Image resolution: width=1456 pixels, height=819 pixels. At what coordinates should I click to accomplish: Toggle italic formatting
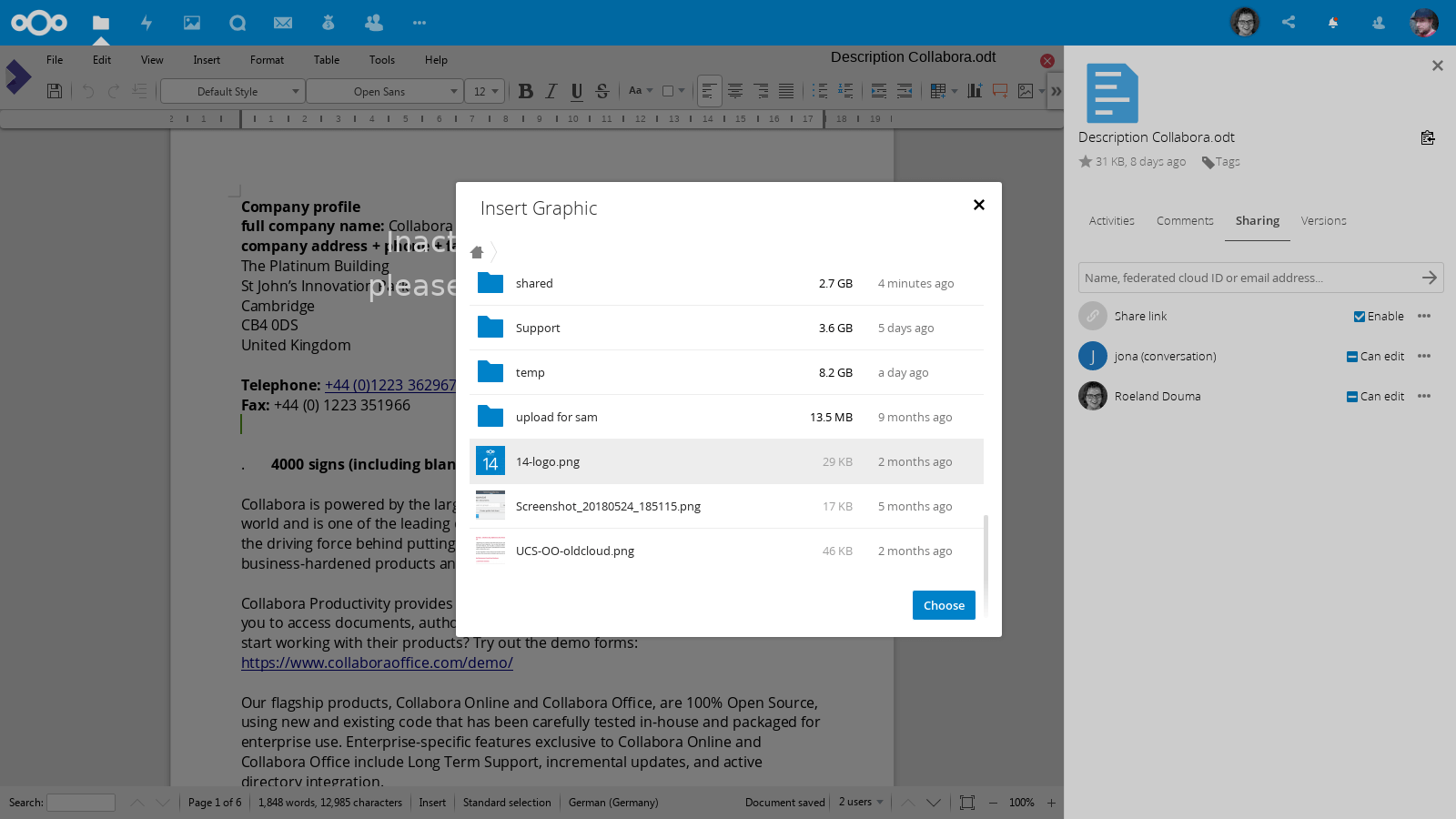(x=551, y=91)
